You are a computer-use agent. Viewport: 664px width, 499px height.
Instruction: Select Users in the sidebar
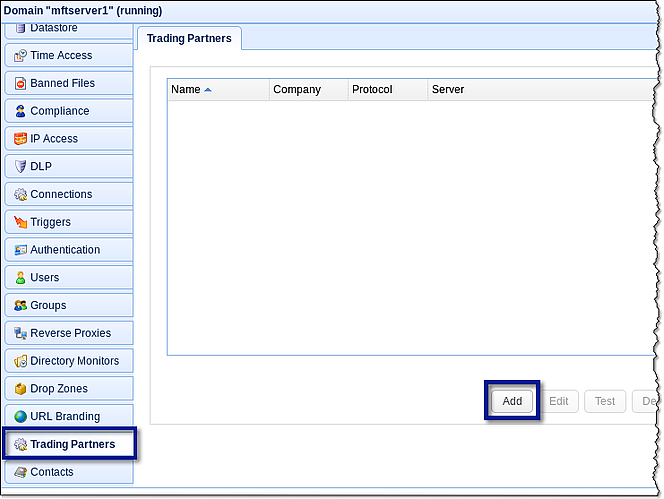tap(69, 278)
